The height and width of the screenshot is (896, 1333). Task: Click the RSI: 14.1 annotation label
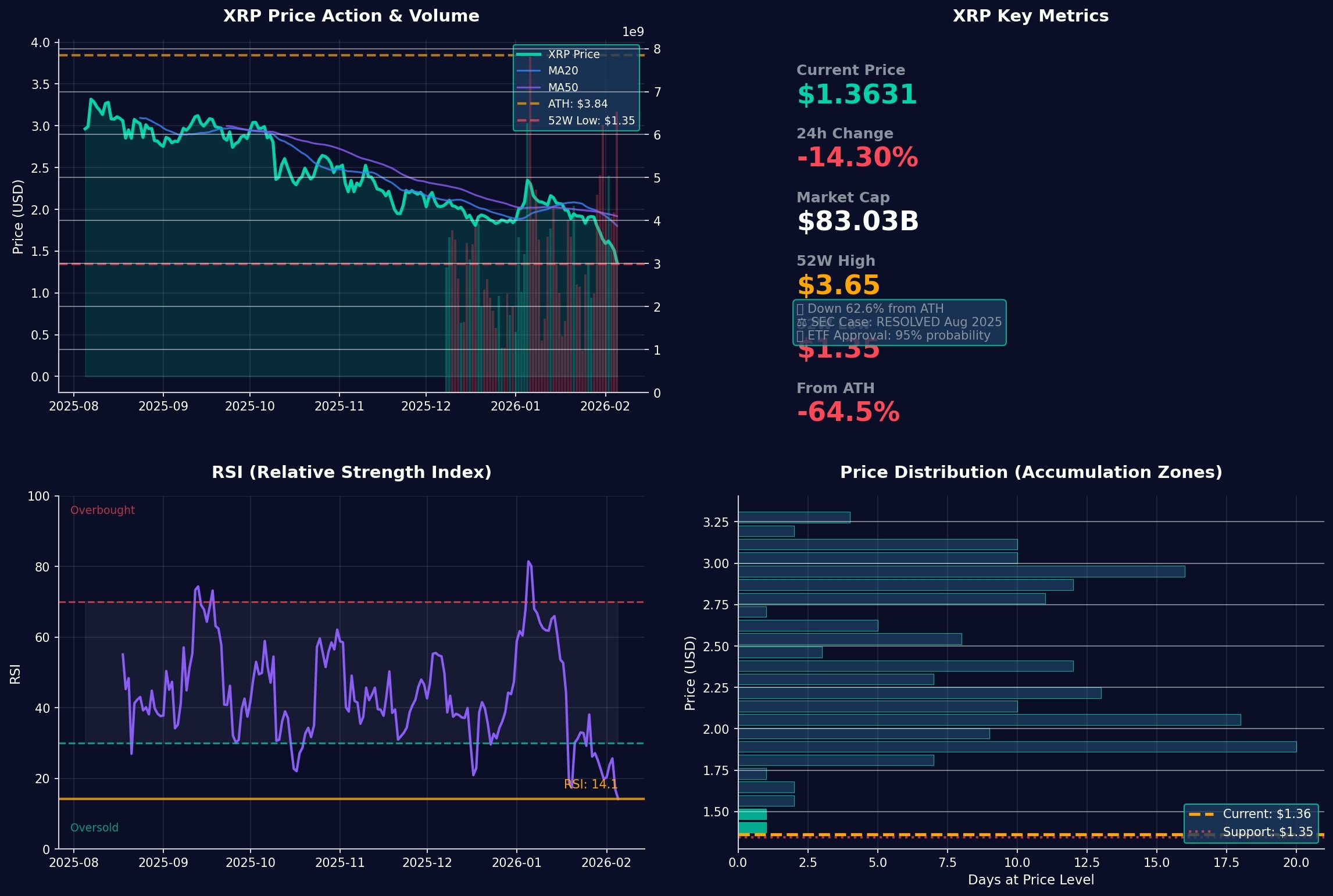point(591,784)
